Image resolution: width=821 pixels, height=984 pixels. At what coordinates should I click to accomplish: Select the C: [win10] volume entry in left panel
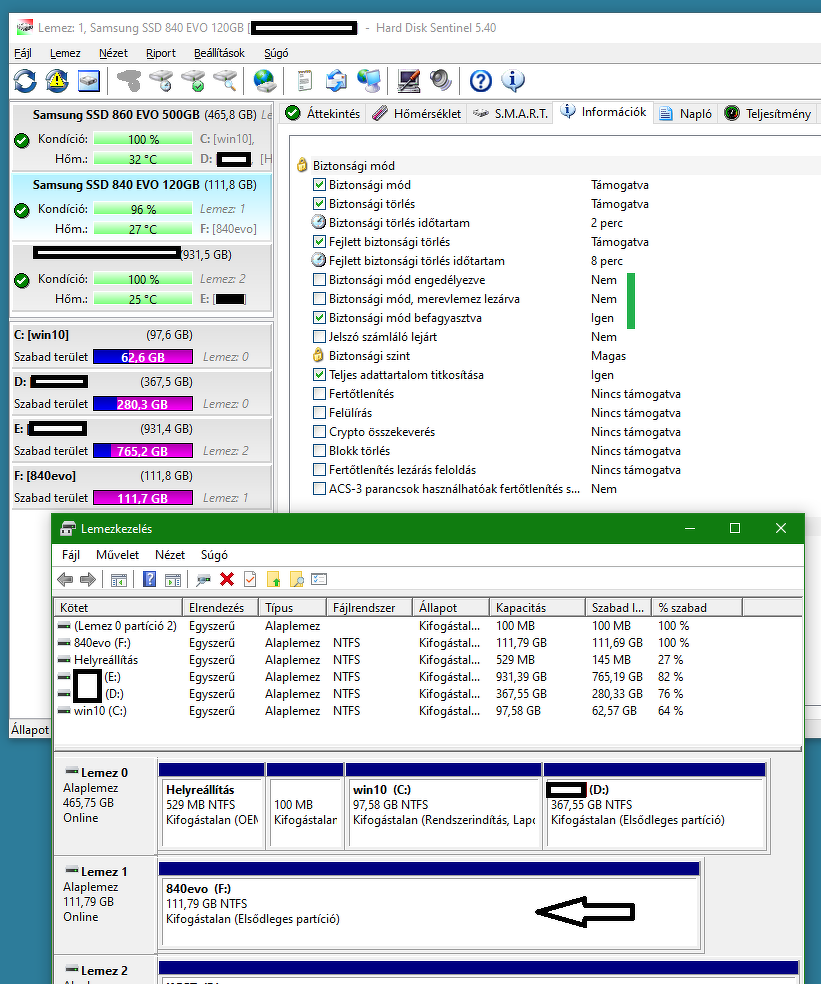(142, 345)
